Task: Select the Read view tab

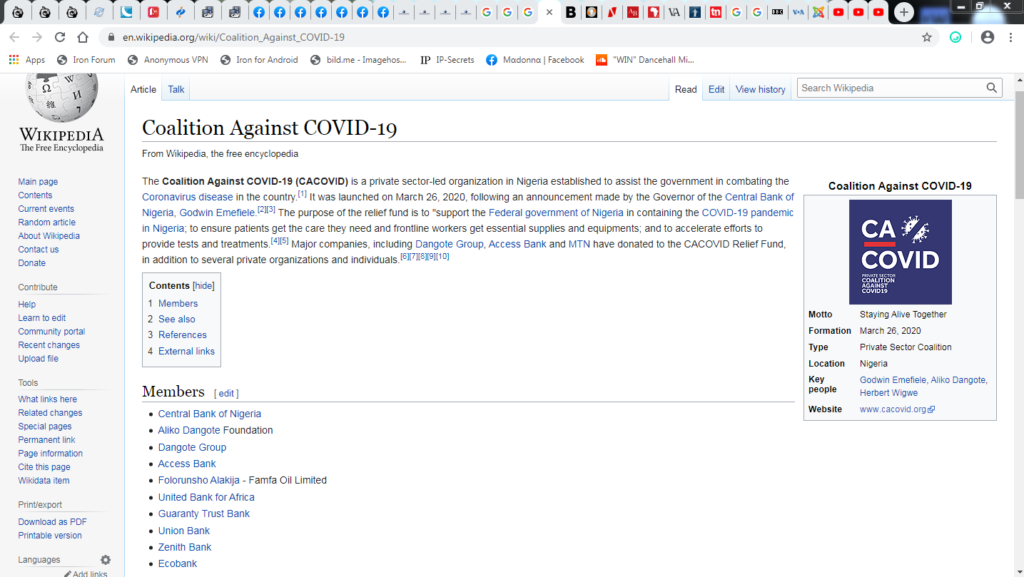Action: pyautogui.click(x=686, y=89)
